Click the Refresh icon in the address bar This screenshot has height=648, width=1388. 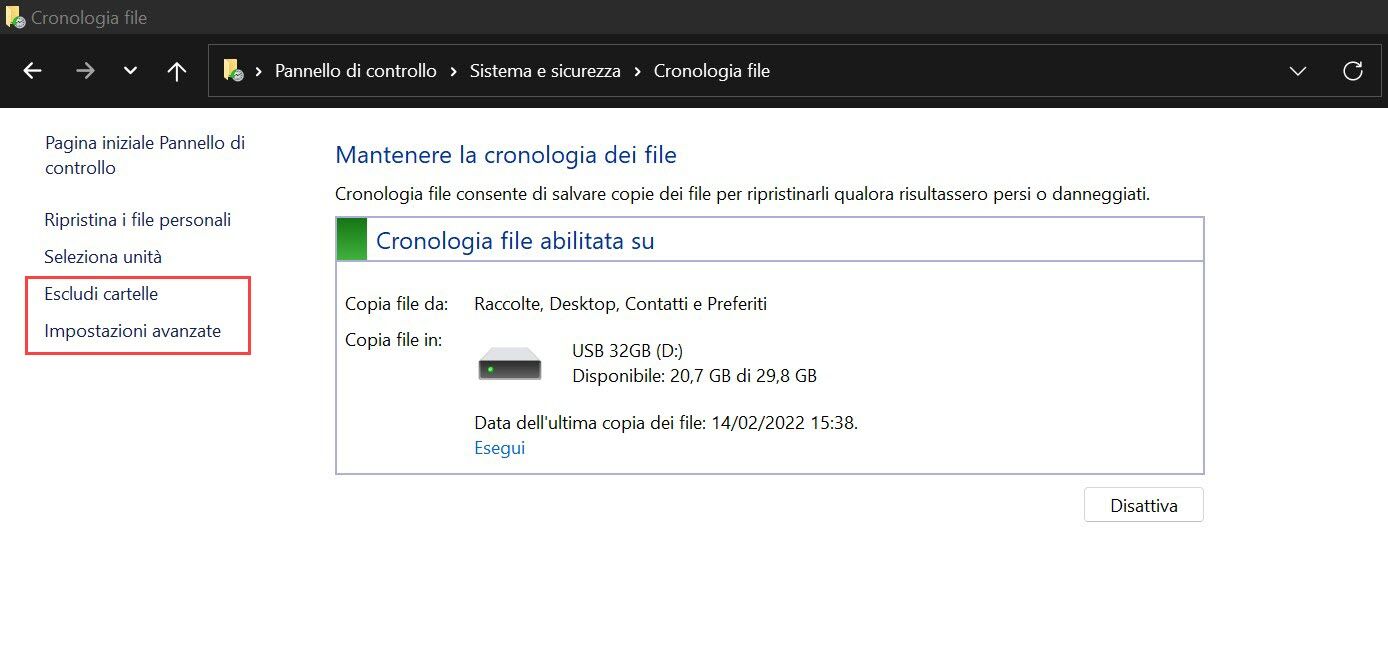point(1353,70)
